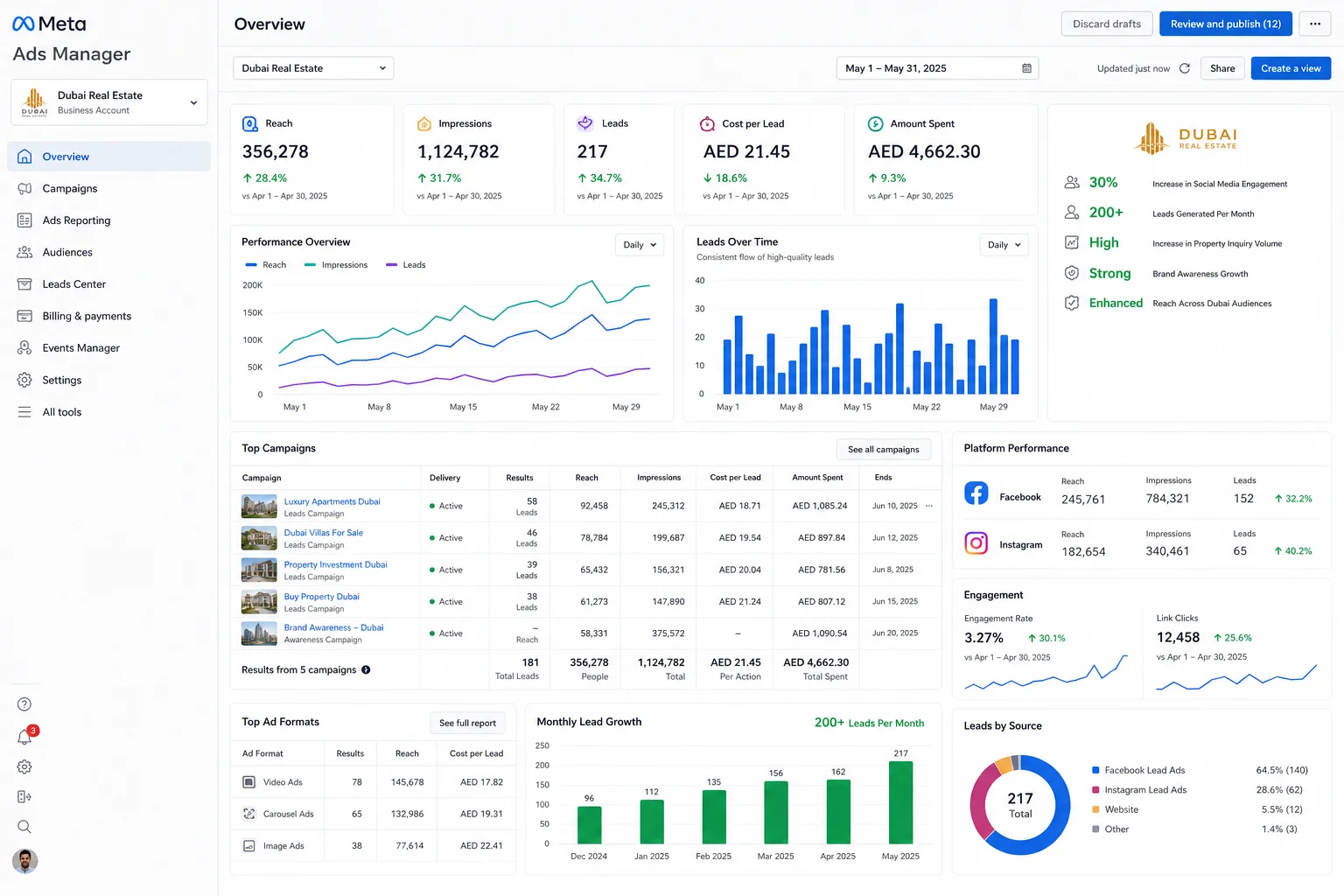
Task: Click the blue Reach legend swatch
Action: click(x=251, y=265)
